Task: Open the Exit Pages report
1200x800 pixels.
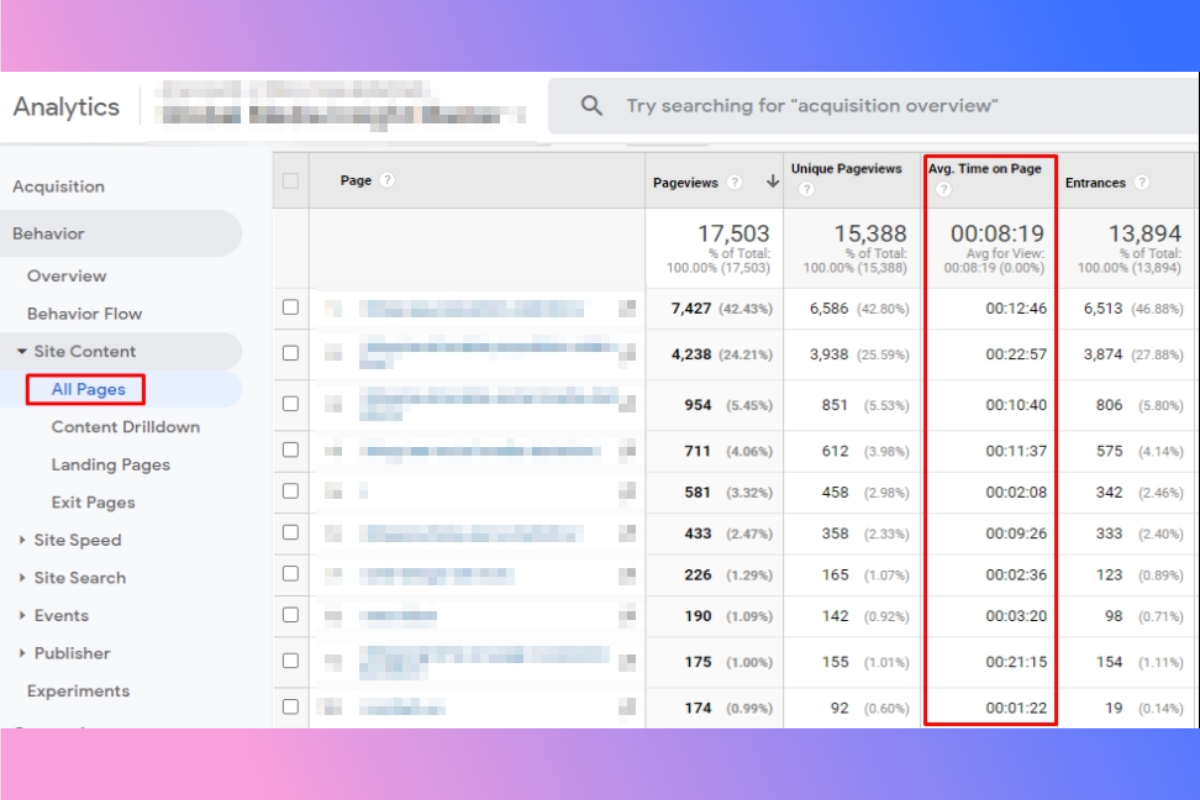Action: [x=92, y=502]
